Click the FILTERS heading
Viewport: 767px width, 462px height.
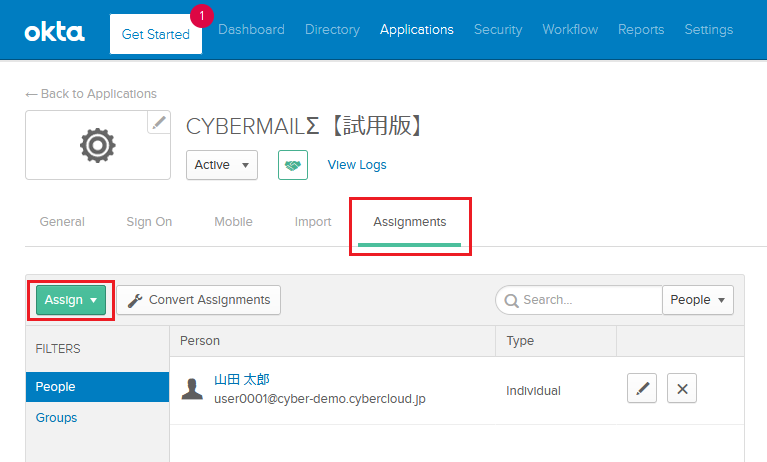click(58, 349)
